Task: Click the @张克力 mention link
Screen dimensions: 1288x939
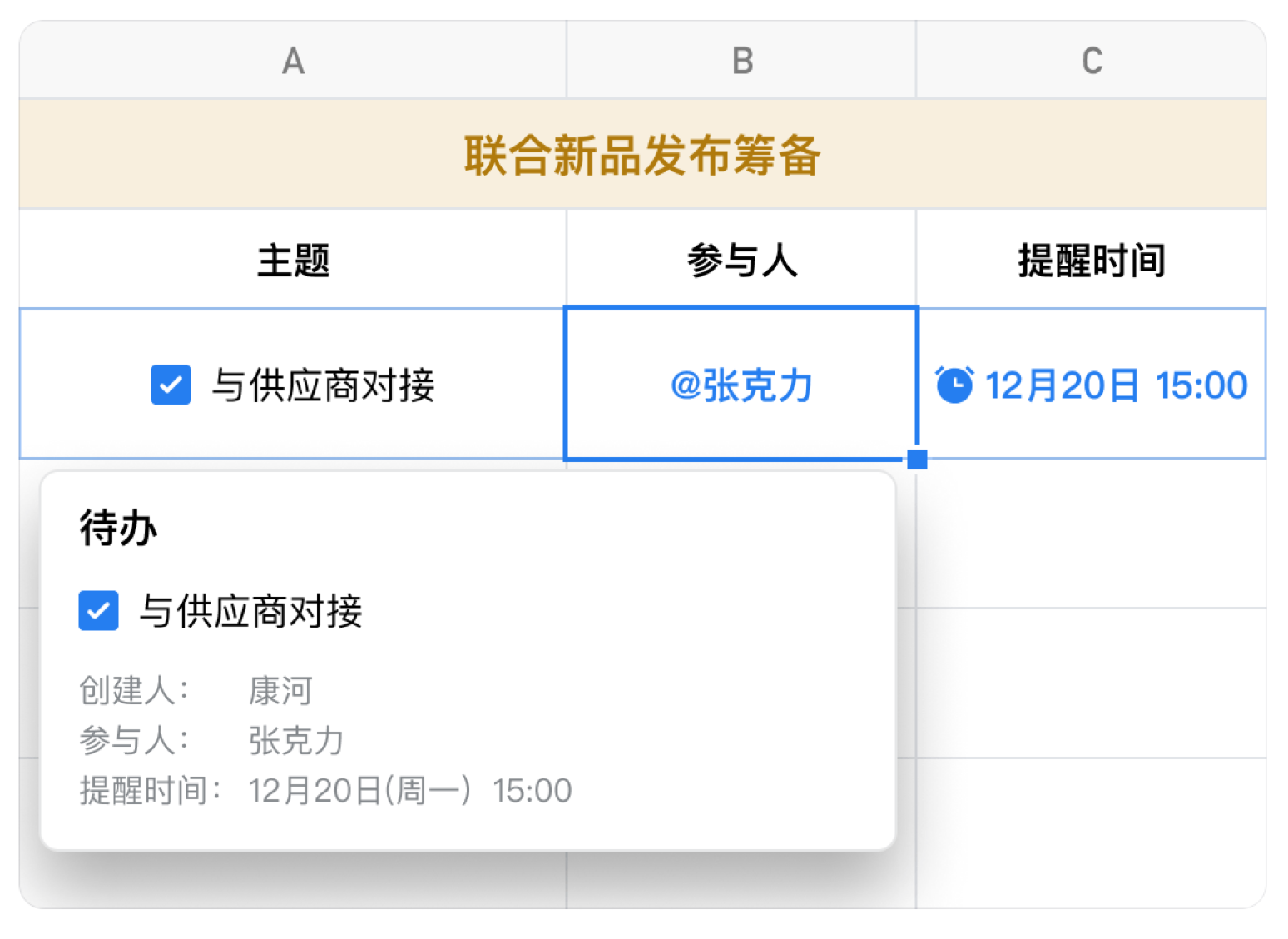Action: pos(741,385)
